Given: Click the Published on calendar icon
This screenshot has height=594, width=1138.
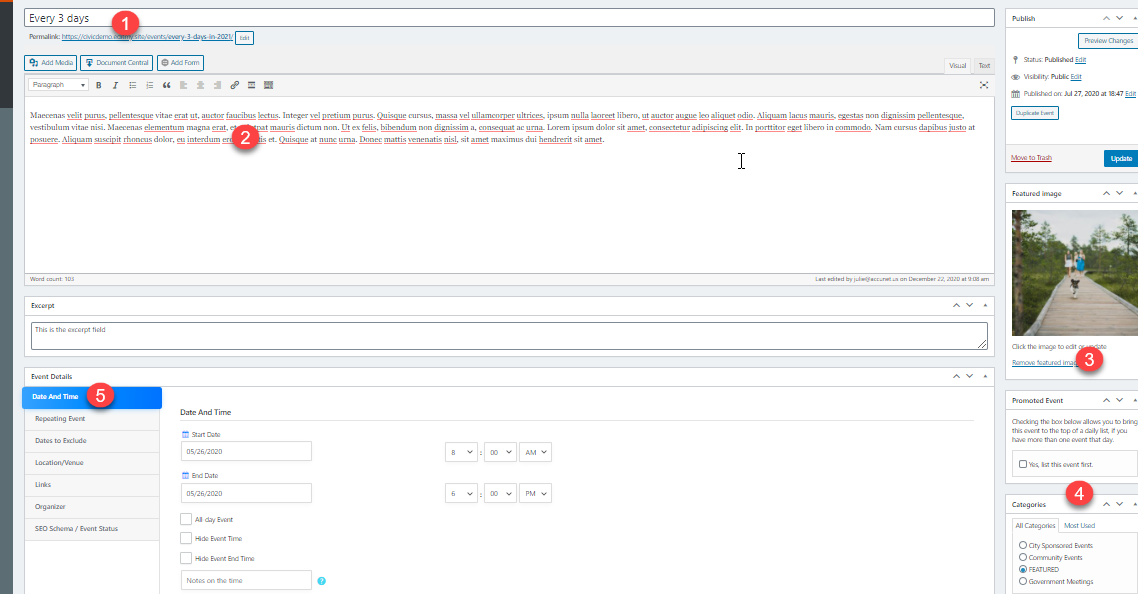Looking at the screenshot, I should pos(1016,94).
